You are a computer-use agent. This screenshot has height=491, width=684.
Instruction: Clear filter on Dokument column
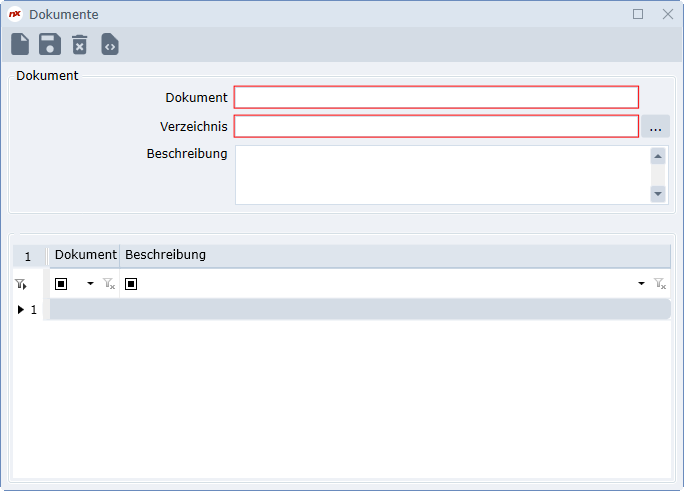pos(109,284)
